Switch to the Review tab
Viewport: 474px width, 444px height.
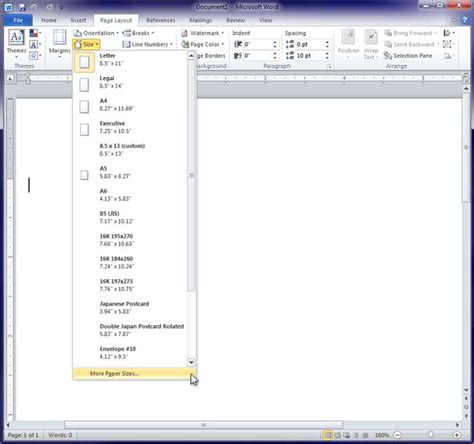click(x=235, y=20)
